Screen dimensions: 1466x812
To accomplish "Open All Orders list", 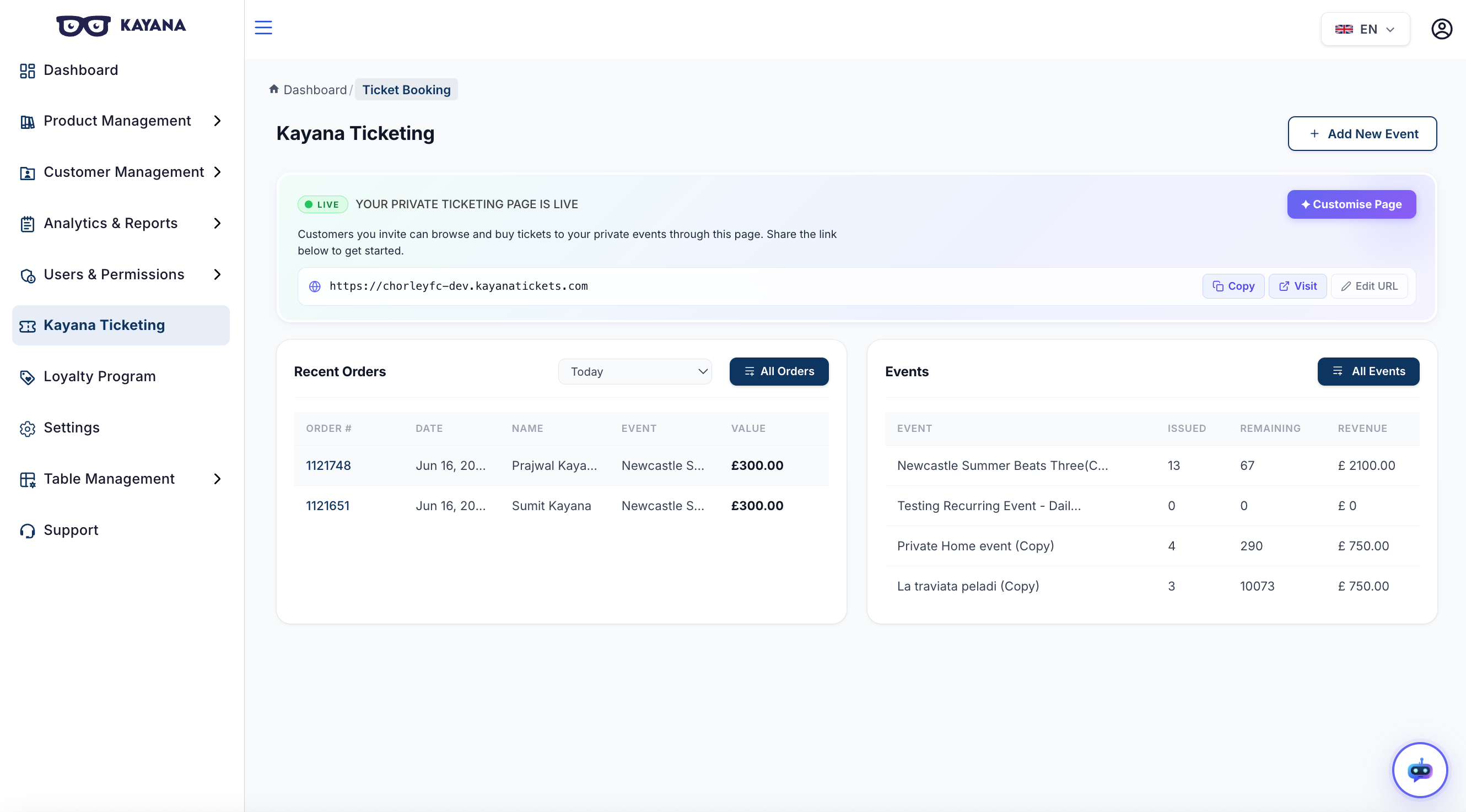I will click(x=779, y=372).
